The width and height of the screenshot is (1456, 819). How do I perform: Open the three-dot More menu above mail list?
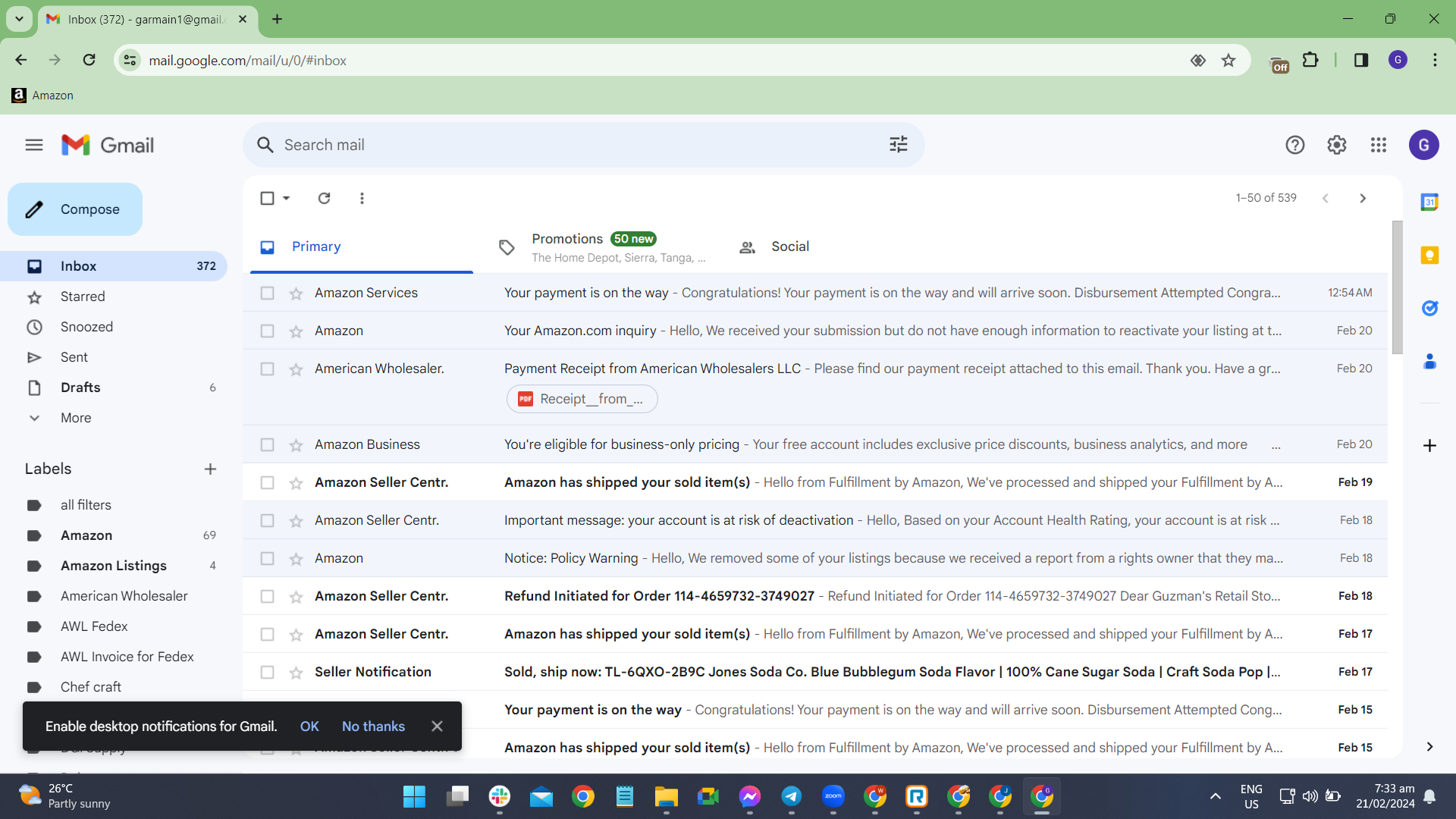pyautogui.click(x=362, y=198)
